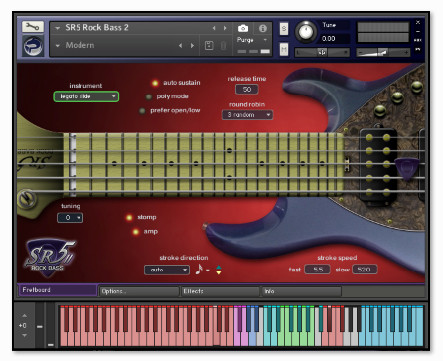Screen dimensions: 443x361
Task: Click the guitar pick on the strings
Action: click(x=407, y=168)
